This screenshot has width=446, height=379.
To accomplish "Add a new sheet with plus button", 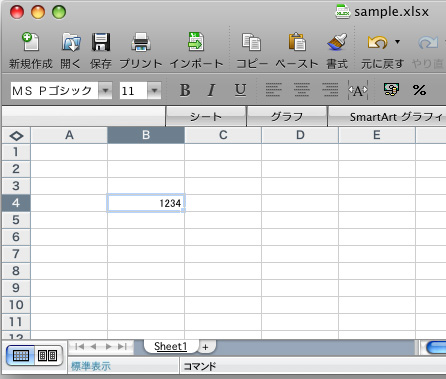I will click(206, 347).
